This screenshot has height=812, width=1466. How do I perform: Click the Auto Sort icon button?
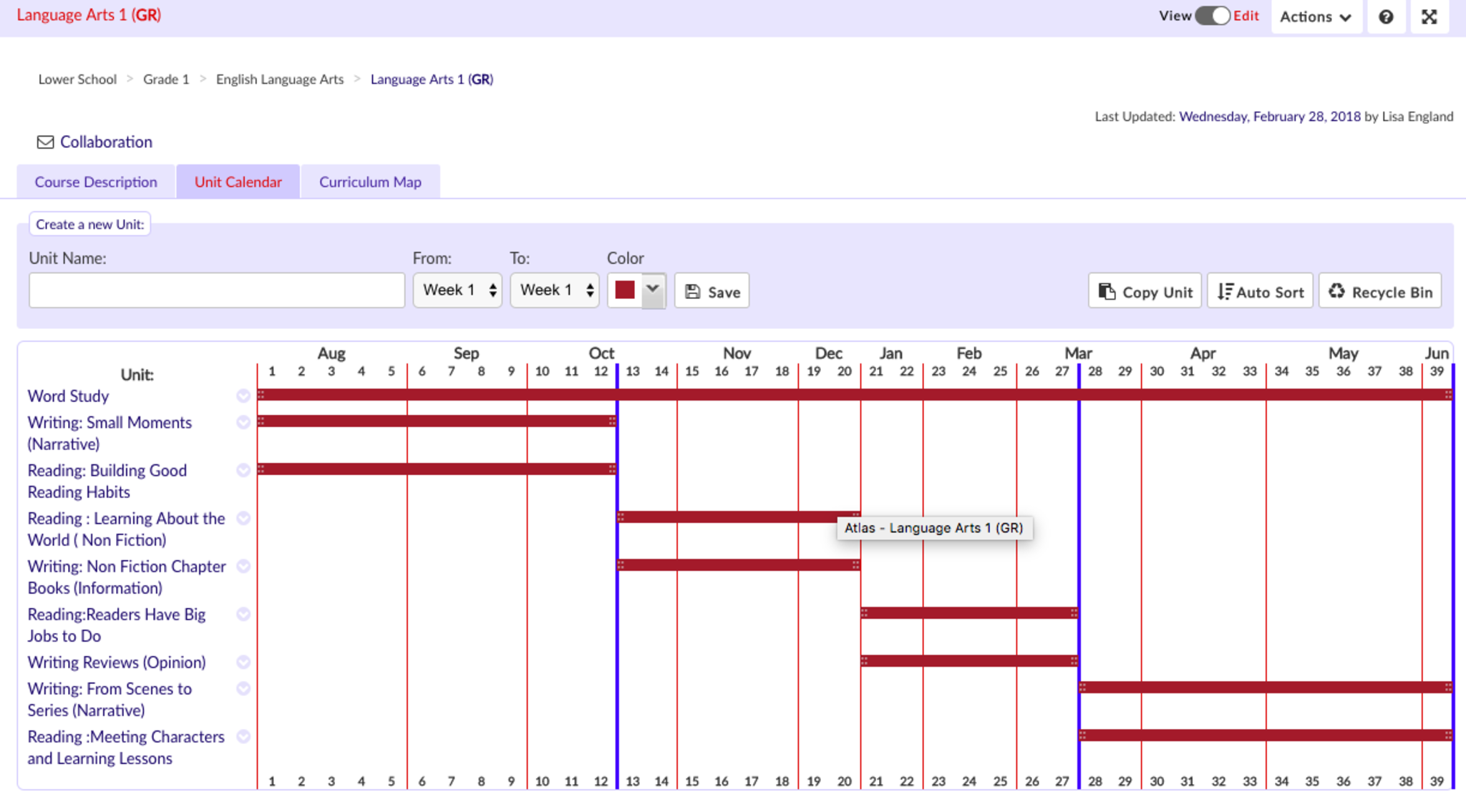point(1260,291)
